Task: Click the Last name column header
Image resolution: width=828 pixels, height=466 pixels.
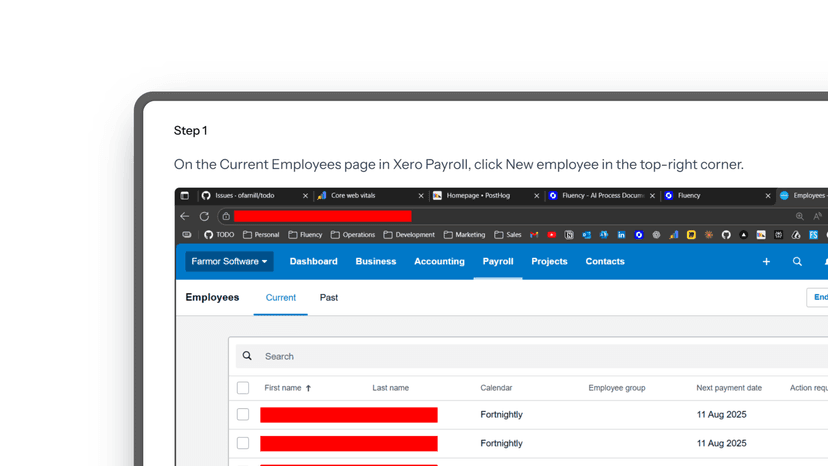Action: pyautogui.click(x=390, y=388)
